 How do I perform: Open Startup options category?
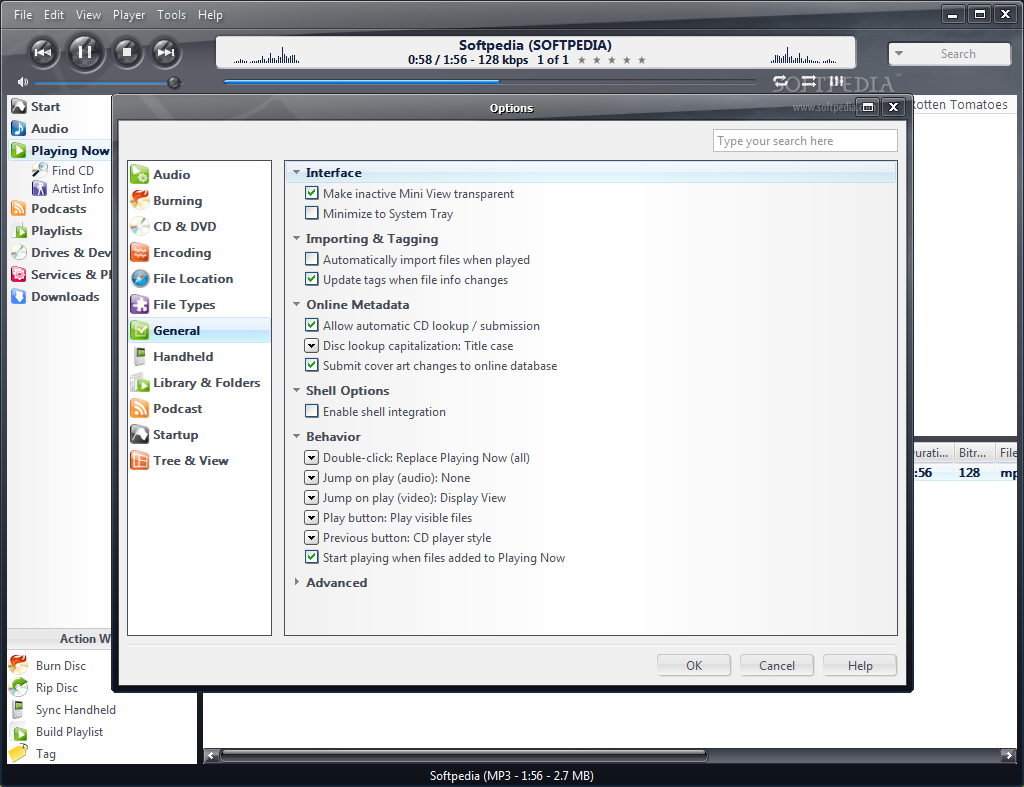[199, 435]
